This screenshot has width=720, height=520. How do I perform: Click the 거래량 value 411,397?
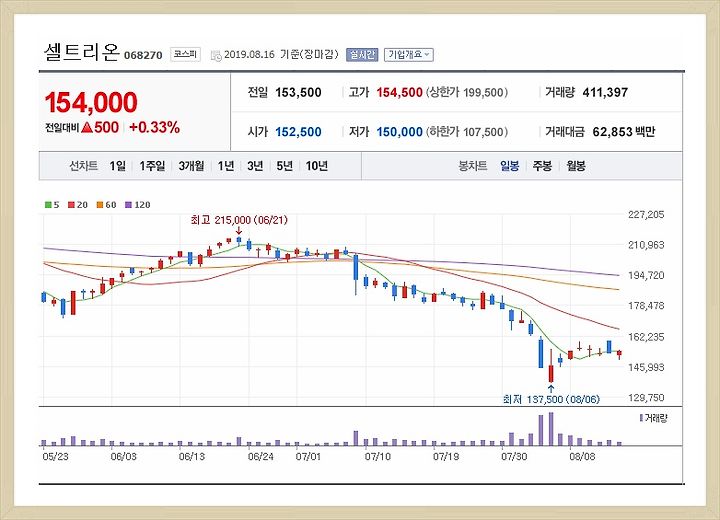click(x=605, y=92)
